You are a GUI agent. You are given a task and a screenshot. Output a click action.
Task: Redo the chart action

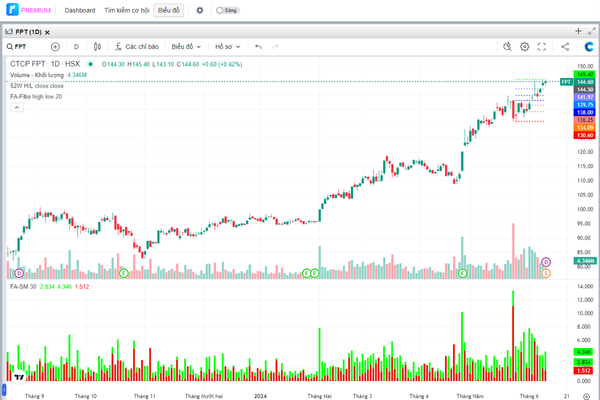[x=275, y=47]
